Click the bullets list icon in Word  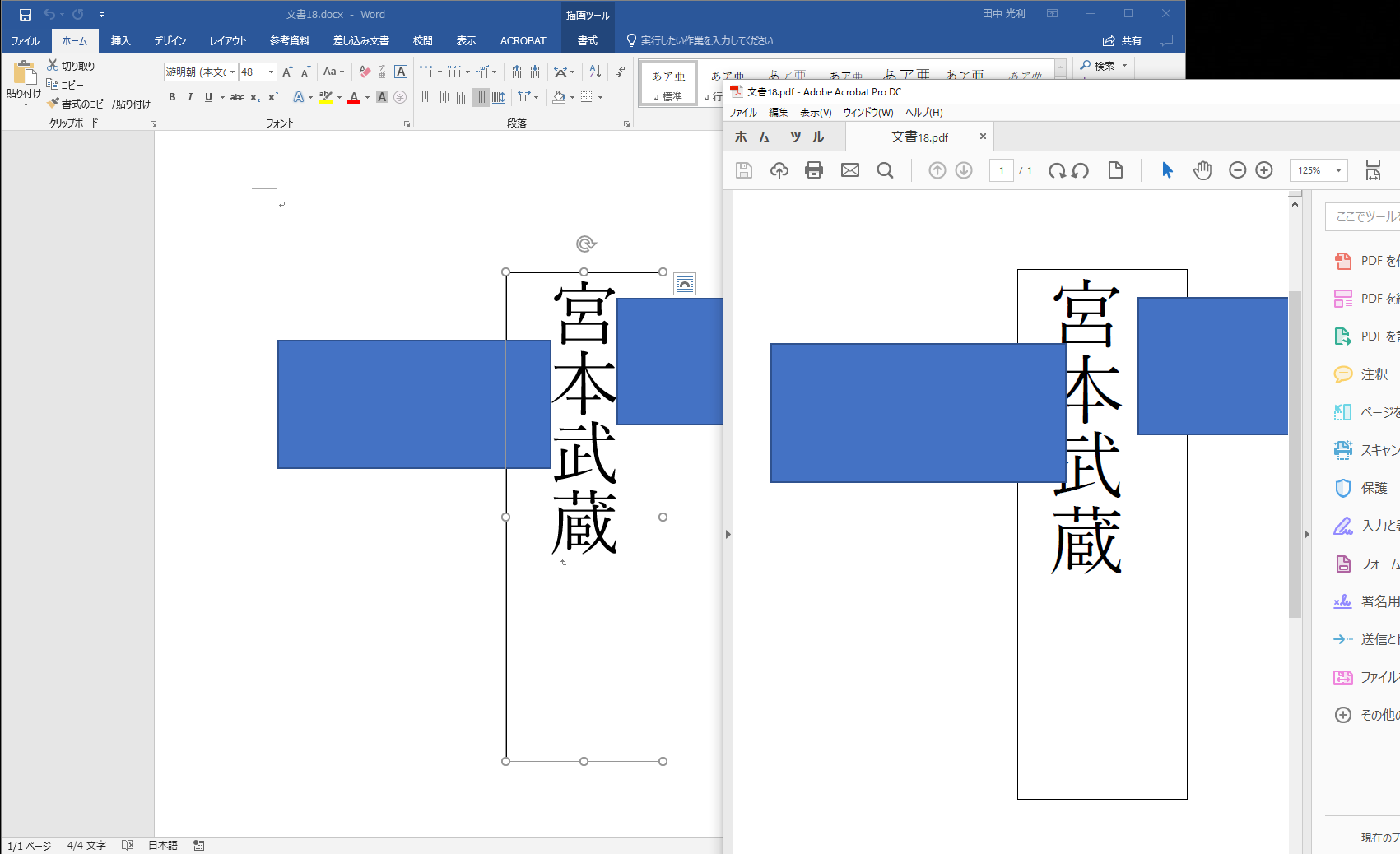pos(426,72)
